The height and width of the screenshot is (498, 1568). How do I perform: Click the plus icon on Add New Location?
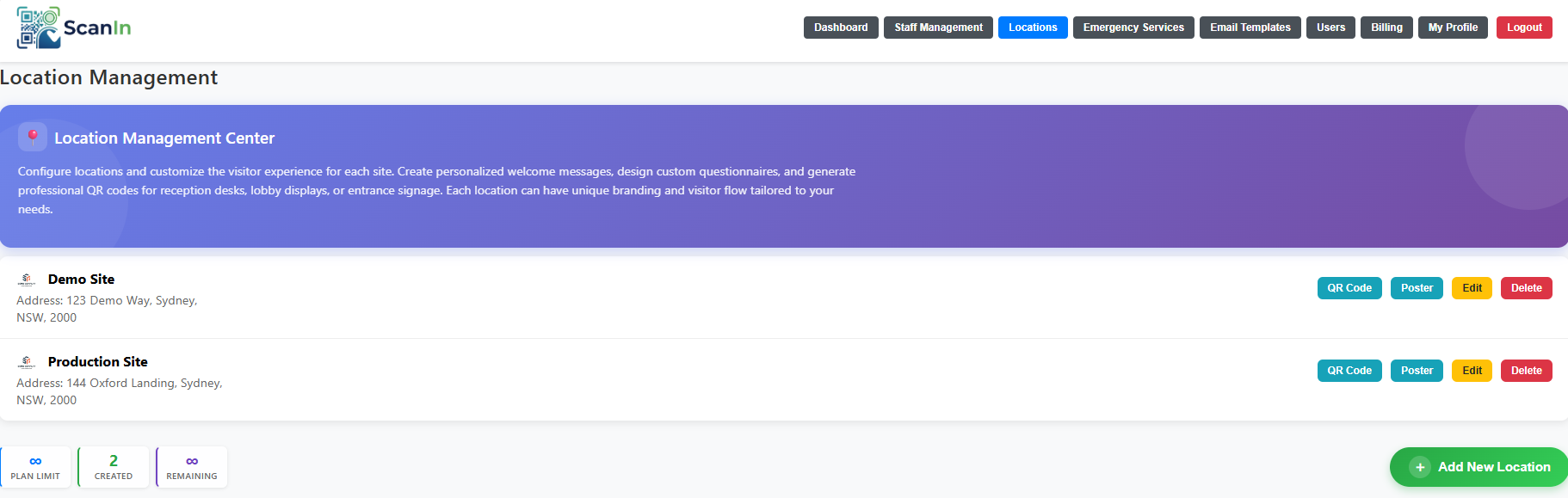1420,467
